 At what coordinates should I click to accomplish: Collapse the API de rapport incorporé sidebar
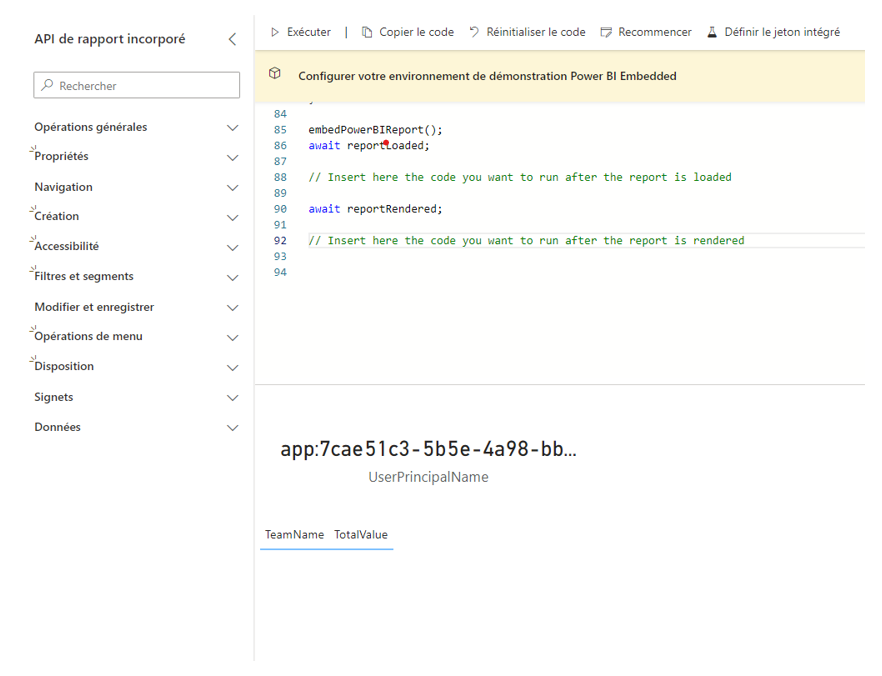232,39
